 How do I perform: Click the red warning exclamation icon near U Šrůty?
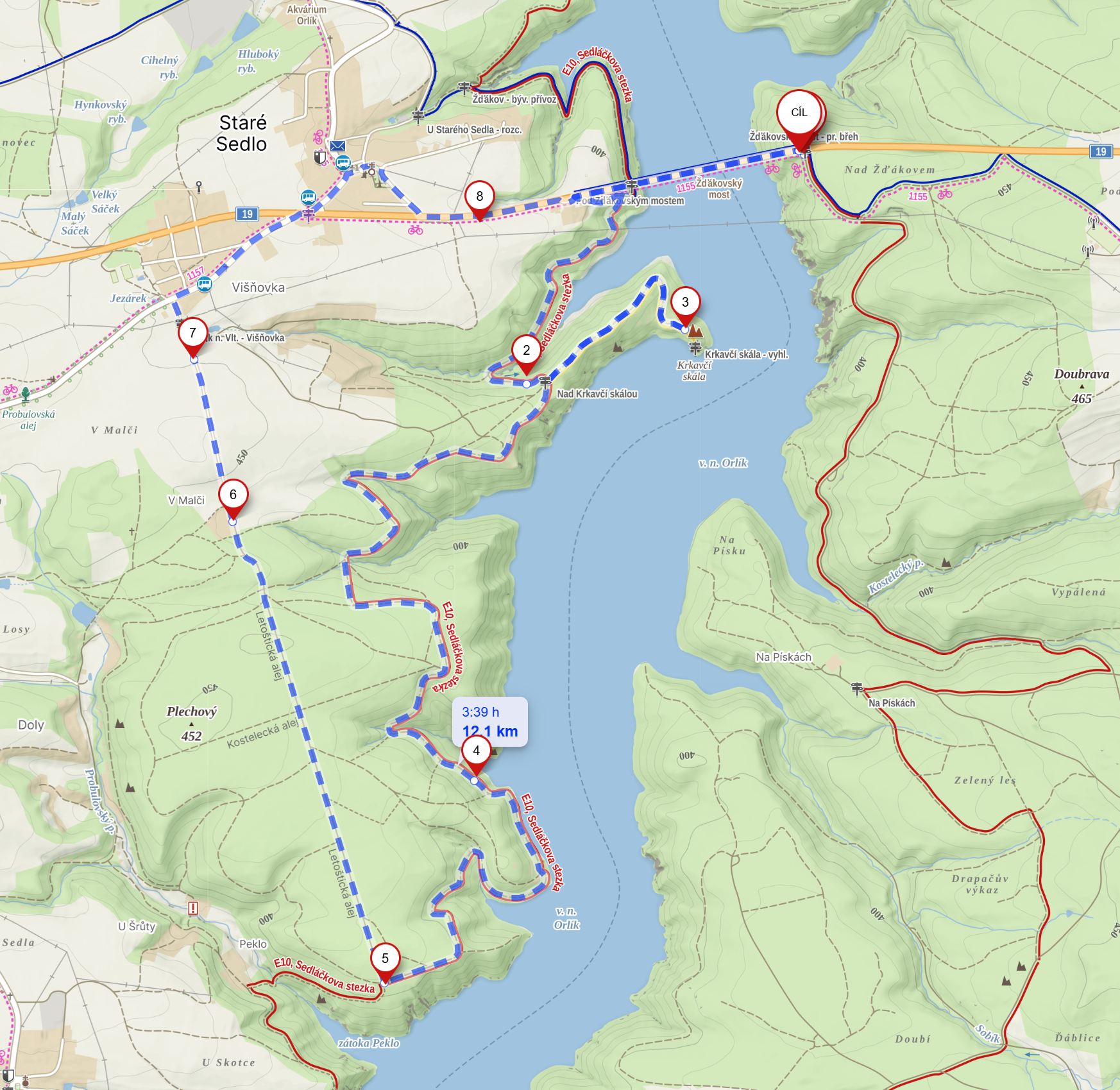[x=193, y=908]
